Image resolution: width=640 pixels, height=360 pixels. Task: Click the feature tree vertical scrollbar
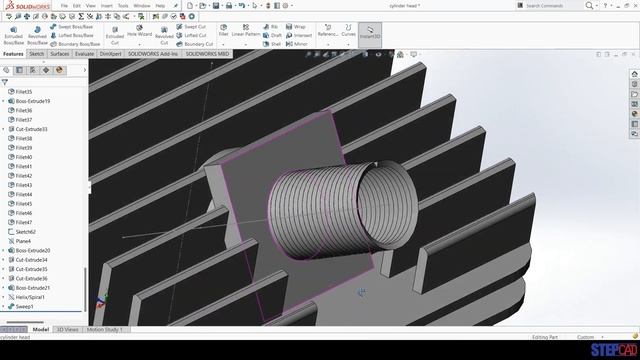coord(85,289)
